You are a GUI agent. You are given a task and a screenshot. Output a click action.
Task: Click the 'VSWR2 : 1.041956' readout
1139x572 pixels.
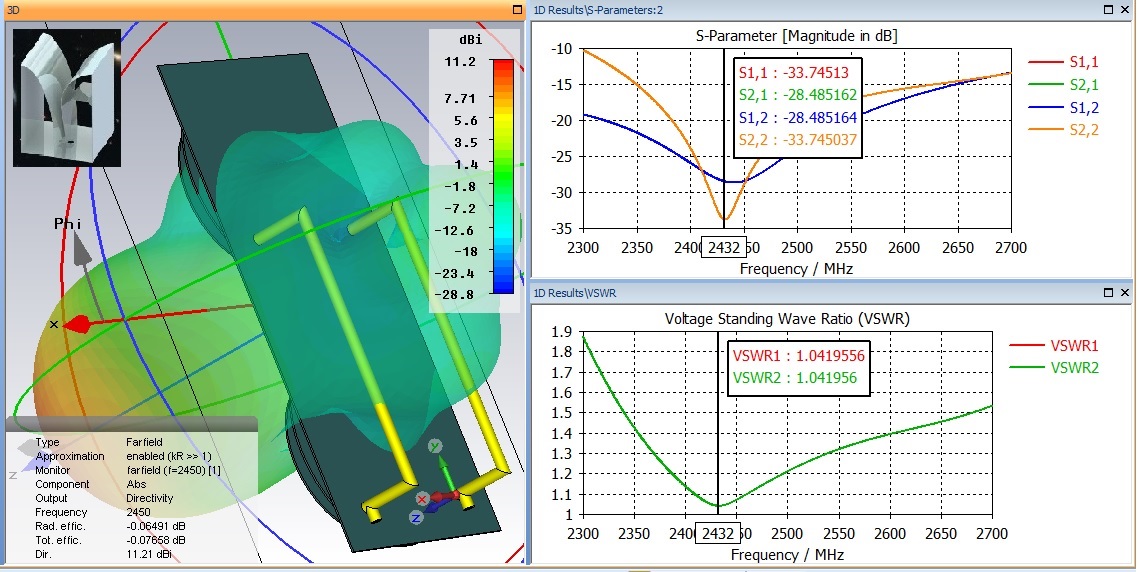click(x=795, y=378)
